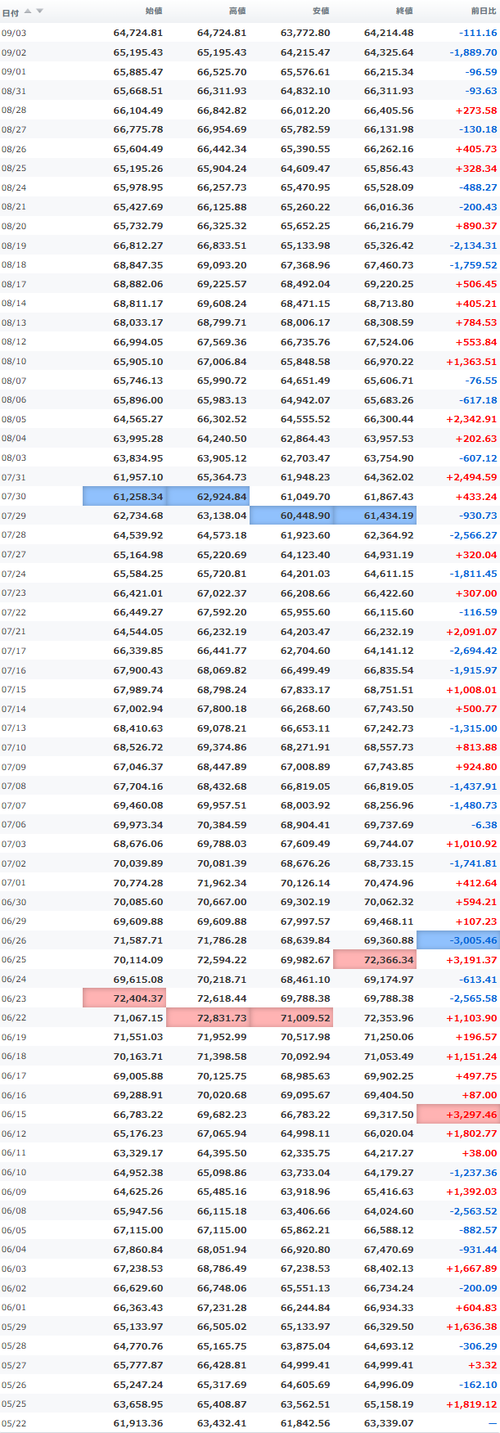The height and width of the screenshot is (1433, 500).
Task: Sort dates descending with the down arrow
Action: coord(40,11)
